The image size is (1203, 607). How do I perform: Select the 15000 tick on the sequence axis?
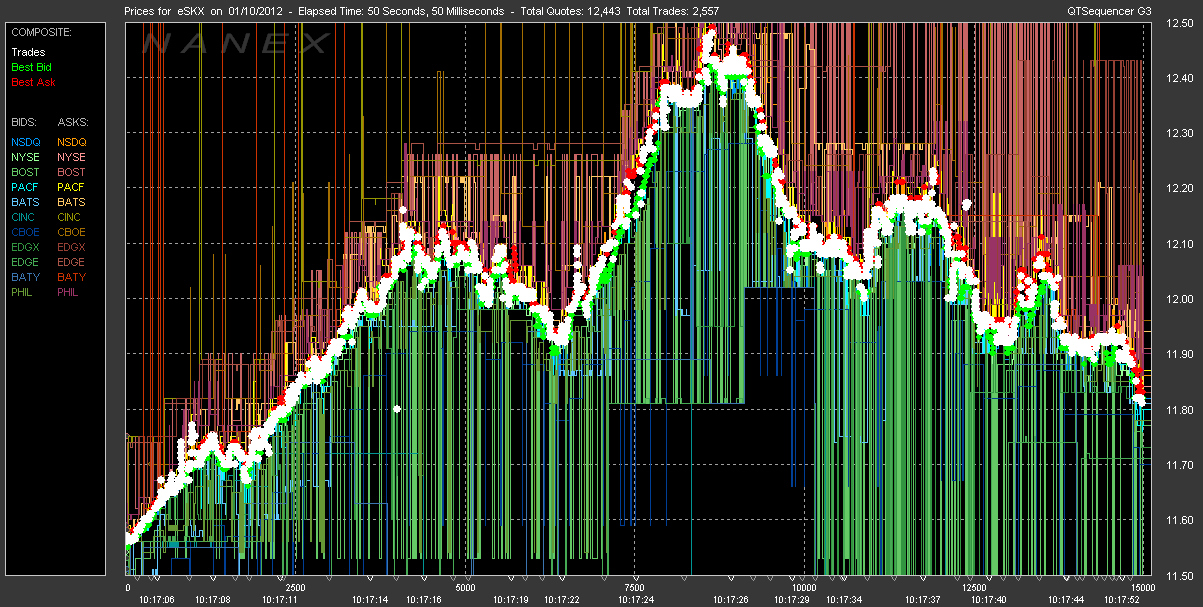coord(1141,588)
